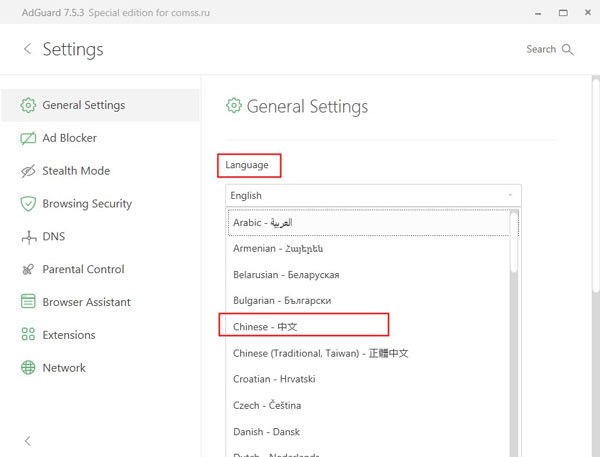Choose Czech - Čeština language
The height and width of the screenshot is (457, 600).
click(266, 405)
